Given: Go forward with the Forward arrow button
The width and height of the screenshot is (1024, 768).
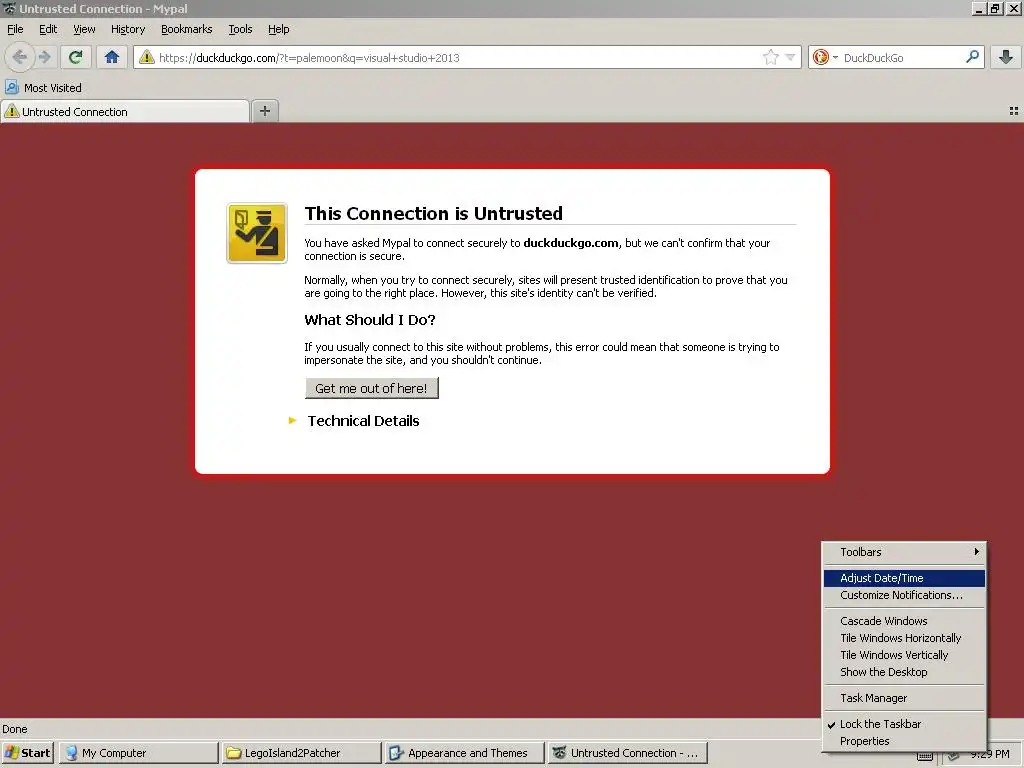Looking at the screenshot, I should coord(44,57).
